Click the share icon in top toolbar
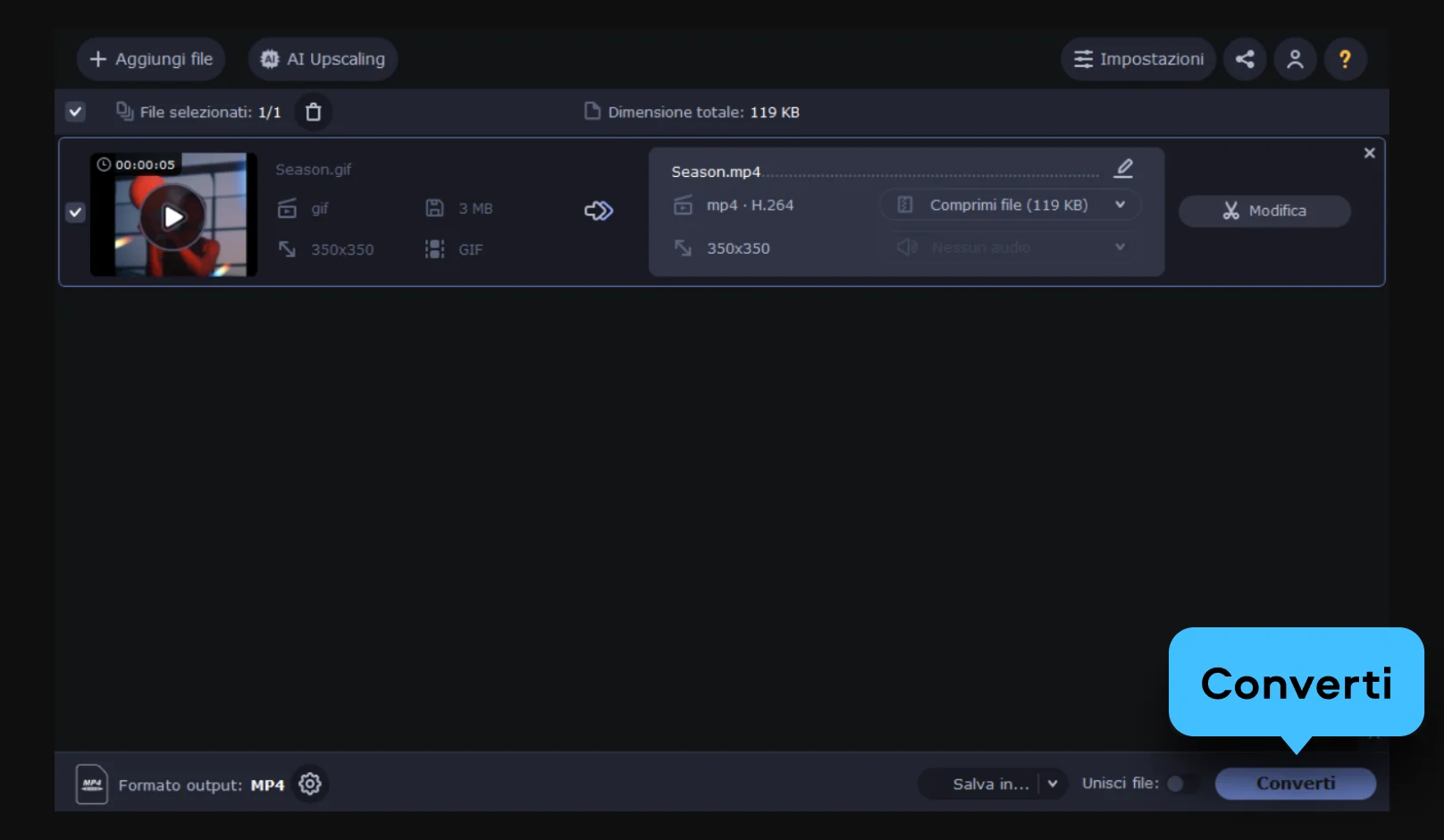Screen dimensions: 1444x840 click(x=1245, y=59)
